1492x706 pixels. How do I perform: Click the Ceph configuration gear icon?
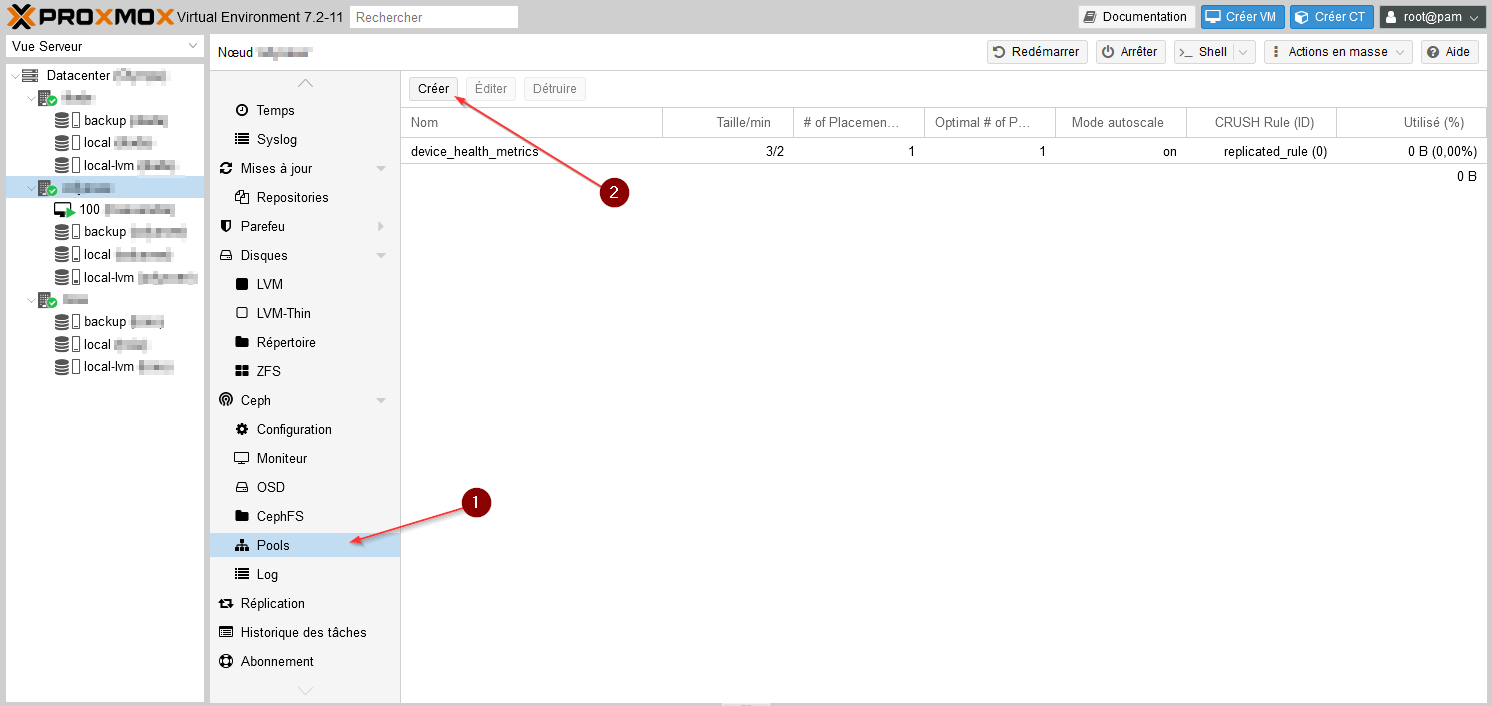(241, 429)
